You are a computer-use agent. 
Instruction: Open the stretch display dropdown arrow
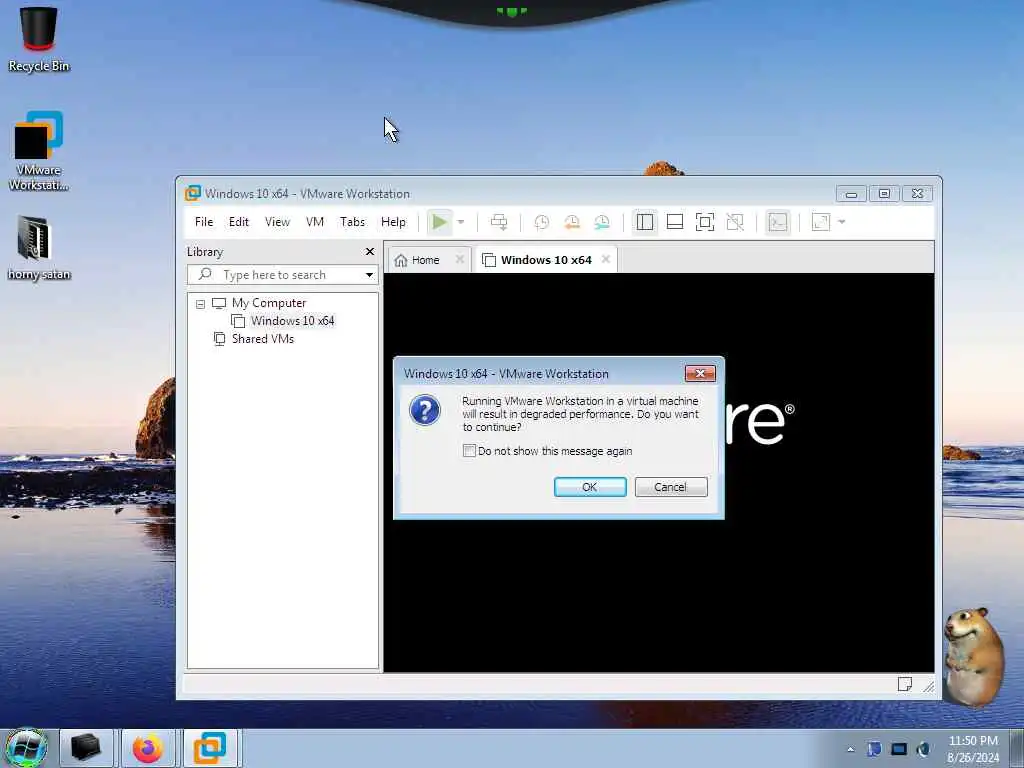coord(842,222)
